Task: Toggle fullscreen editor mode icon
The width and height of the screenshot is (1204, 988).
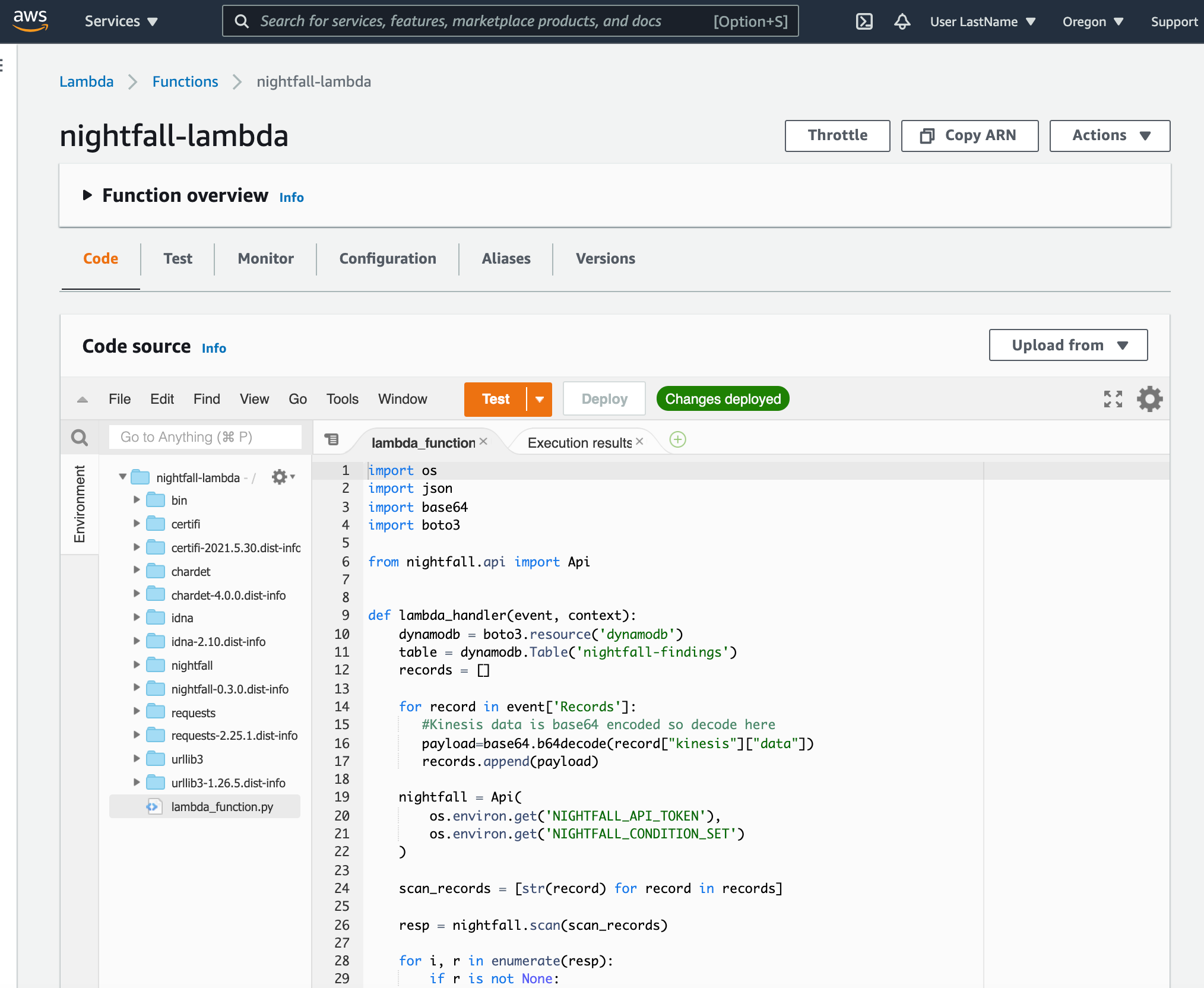Action: (x=1113, y=399)
